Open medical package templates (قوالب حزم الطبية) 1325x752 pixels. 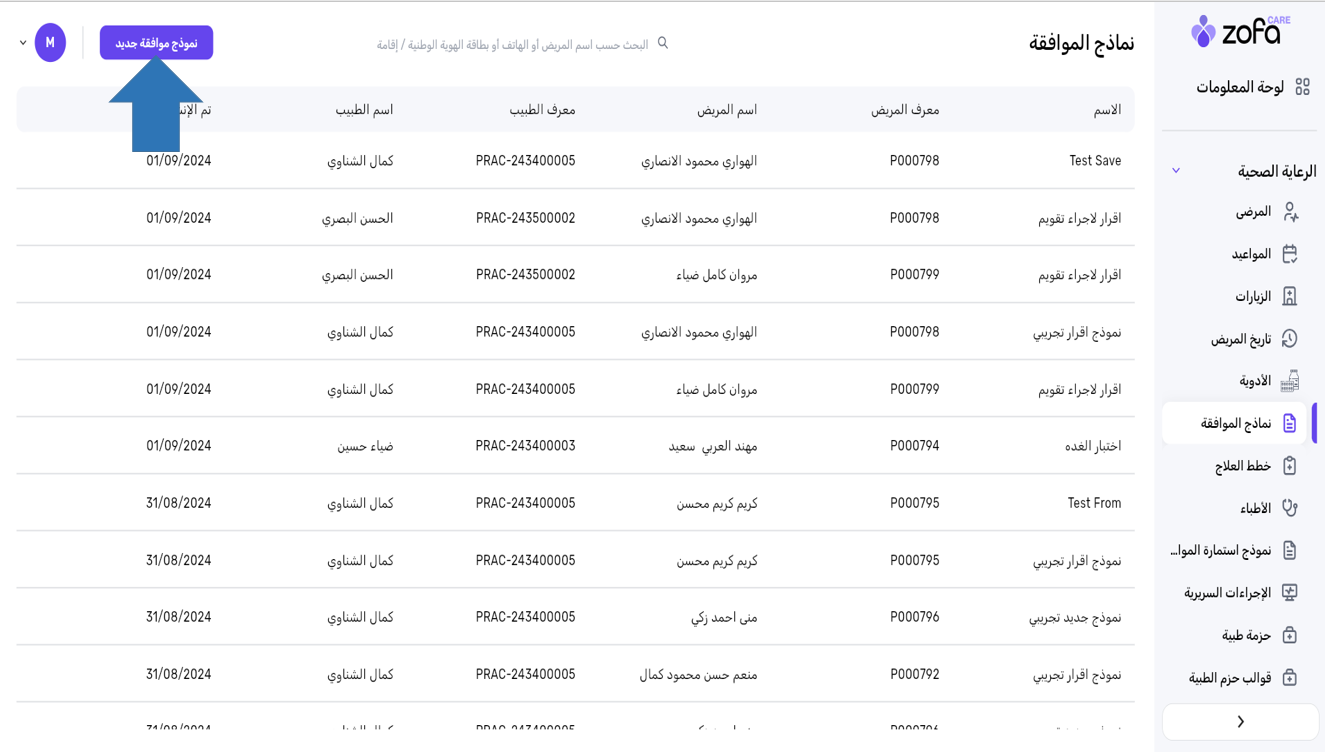pos(1230,678)
